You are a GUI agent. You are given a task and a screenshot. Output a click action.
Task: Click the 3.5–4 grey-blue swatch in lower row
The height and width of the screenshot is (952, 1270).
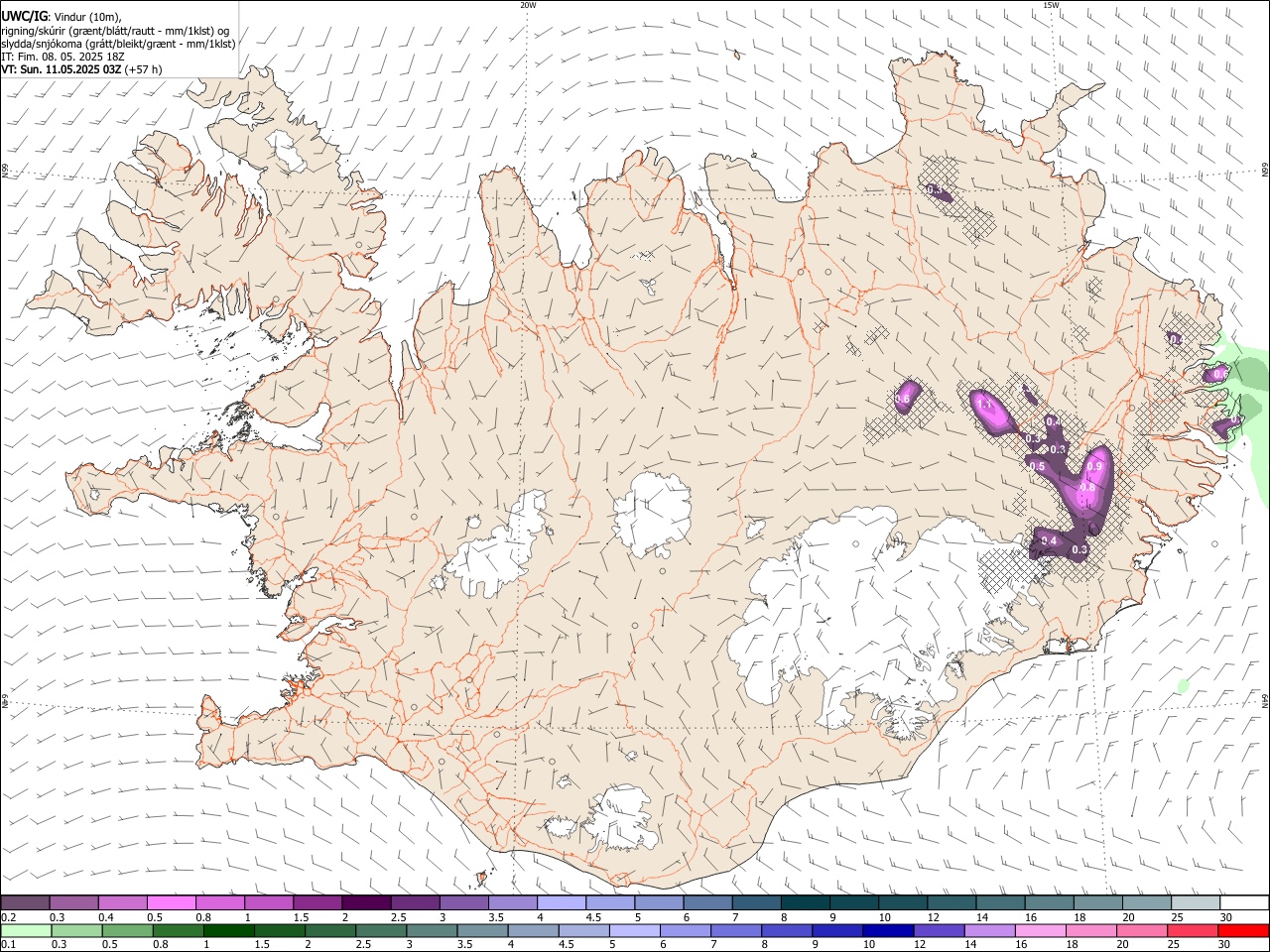(x=482, y=930)
